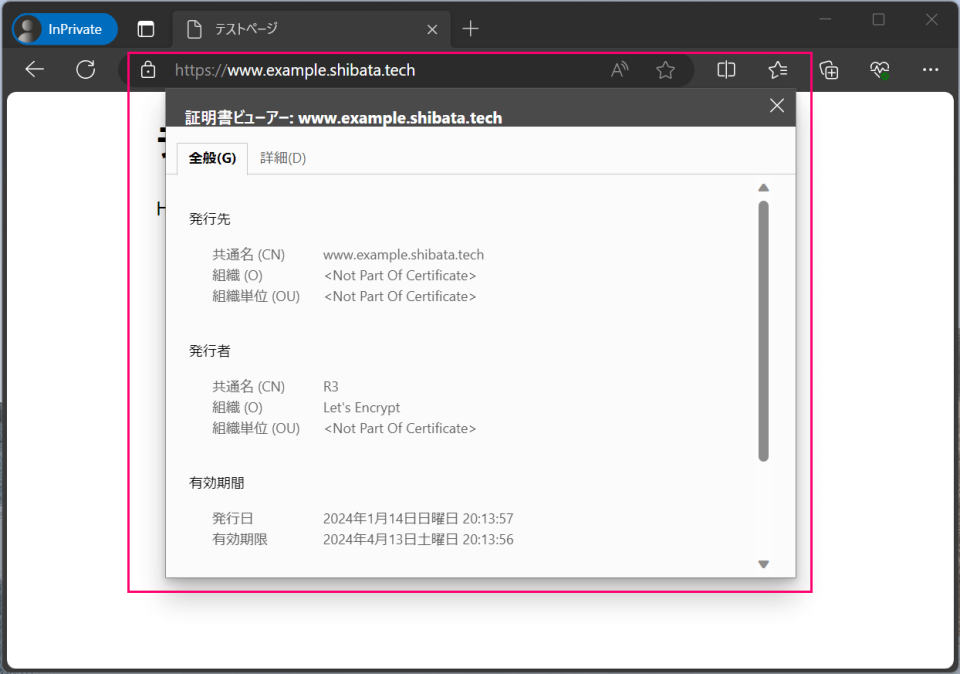Click the lock icon for site security info
Screen dimensions: 960x674
tap(148, 69)
